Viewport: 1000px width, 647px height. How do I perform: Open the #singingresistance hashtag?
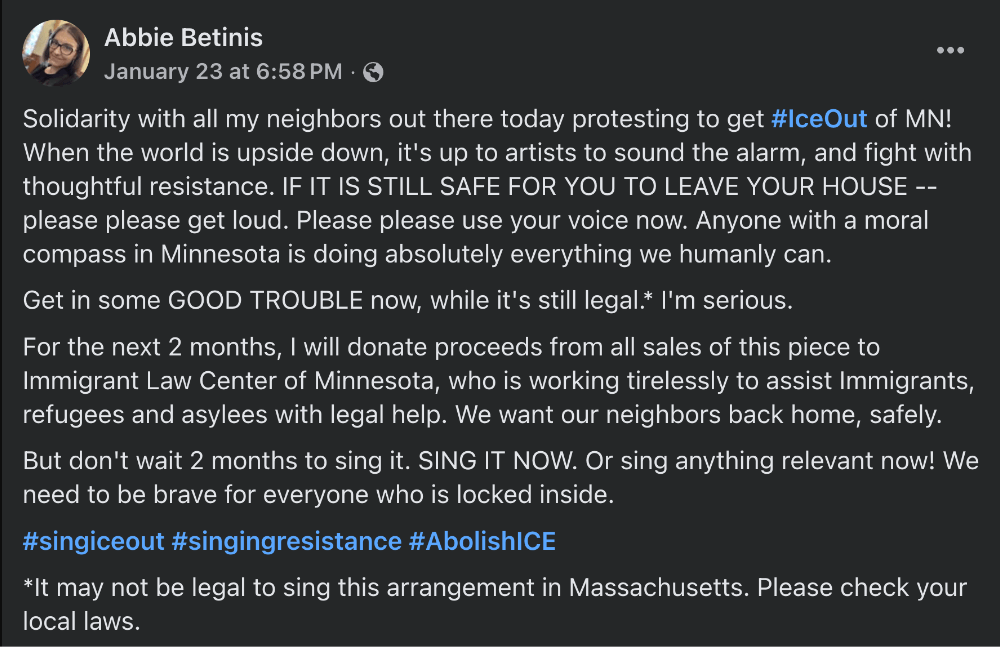pos(286,542)
